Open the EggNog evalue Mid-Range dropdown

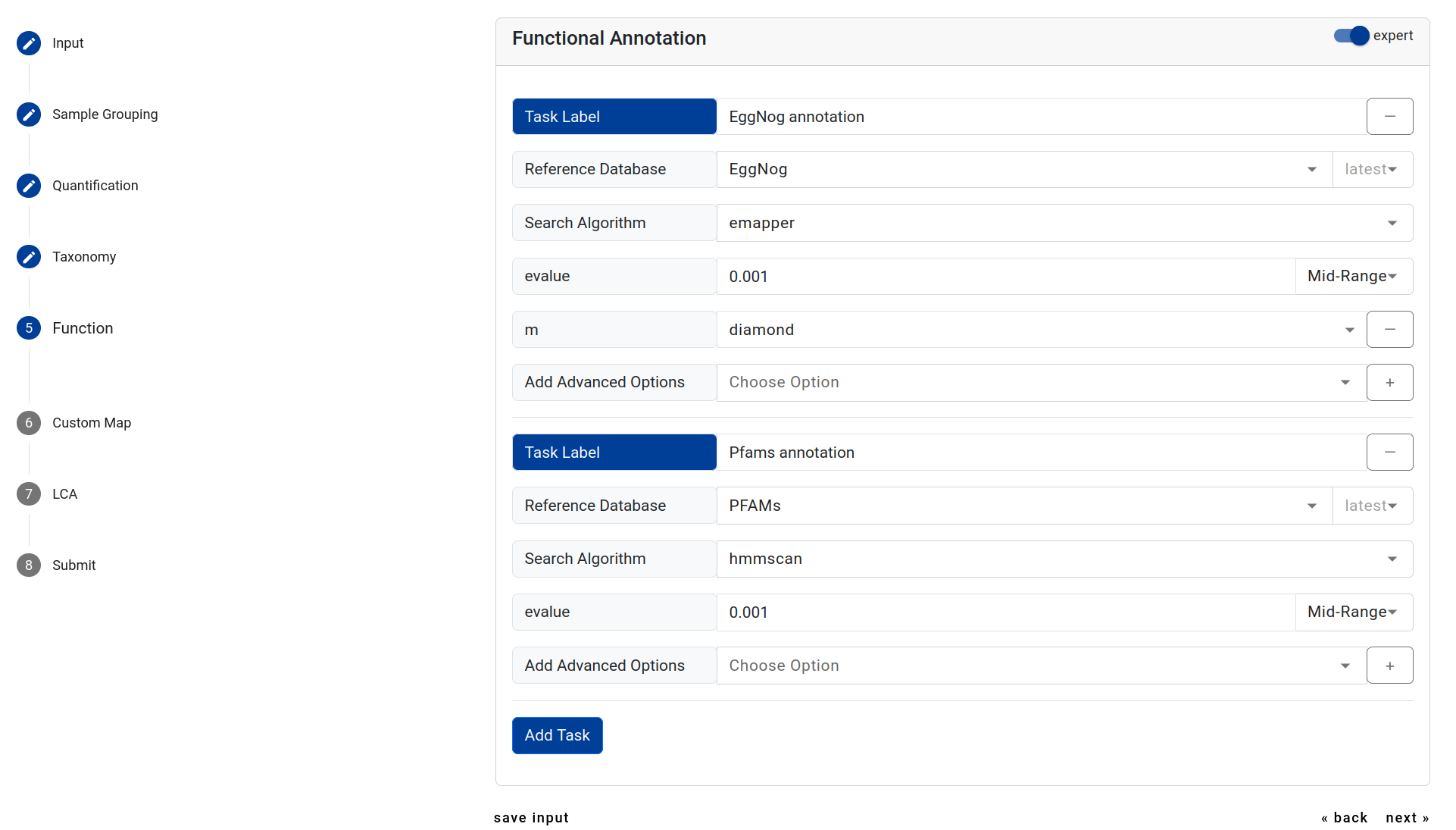(1353, 277)
